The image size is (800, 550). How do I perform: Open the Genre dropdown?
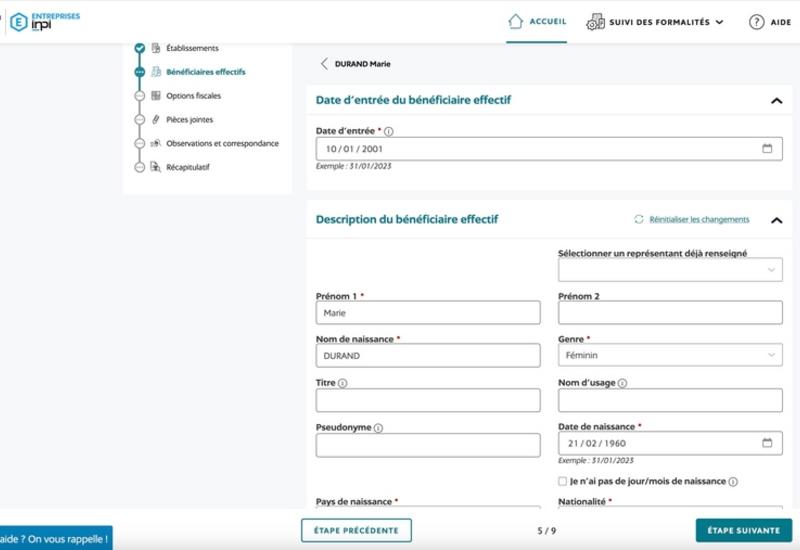coord(670,356)
